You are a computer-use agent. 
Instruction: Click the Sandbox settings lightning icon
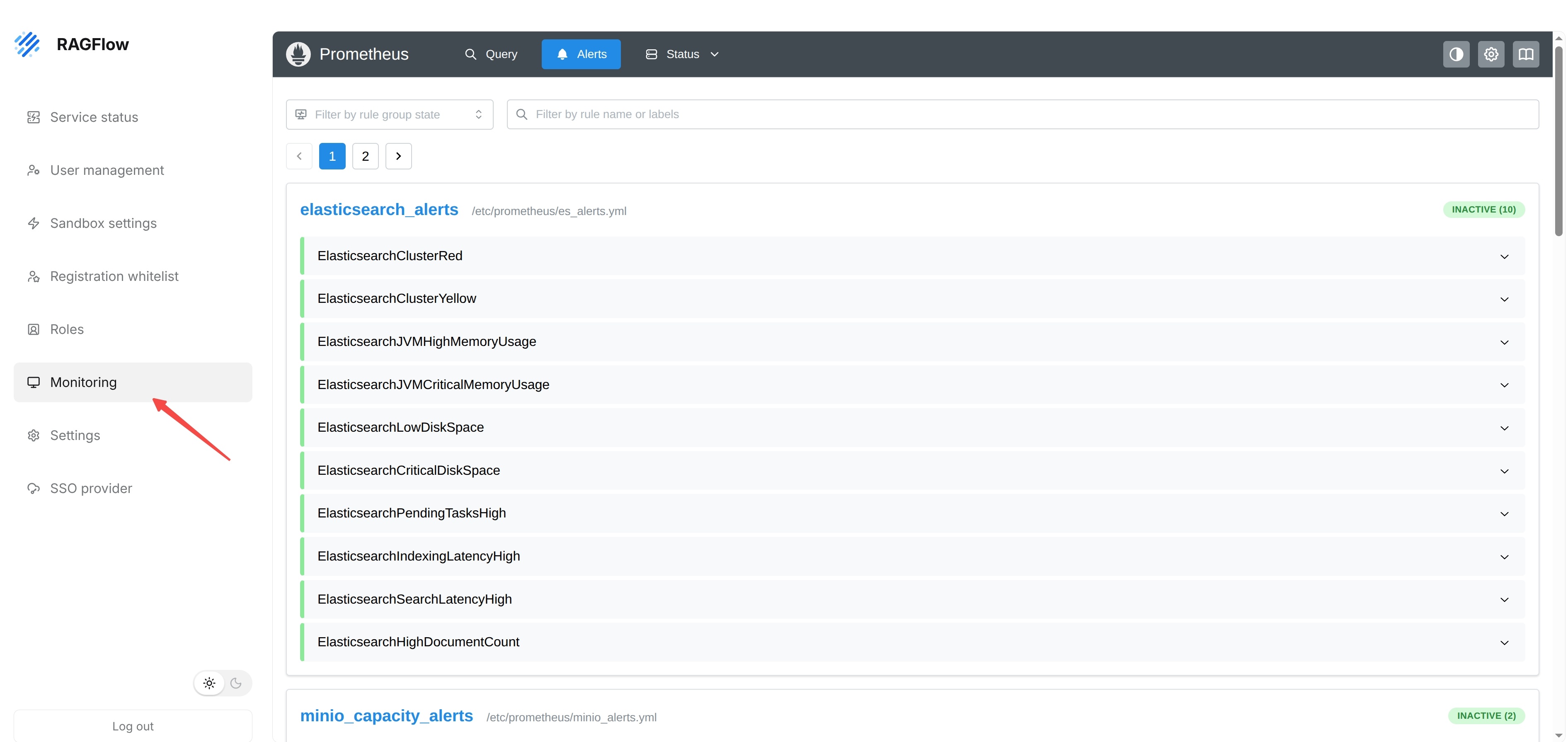(x=34, y=223)
